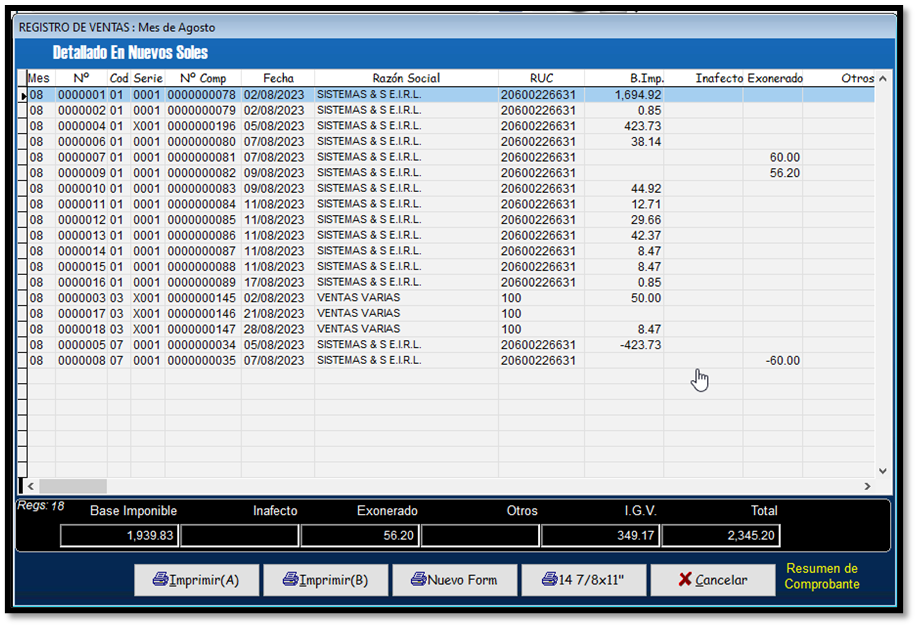Image resolution: width=916 pixels, height=626 pixels.
Task: Click the printer icon on Imprimir(A)
Action: 160,580
